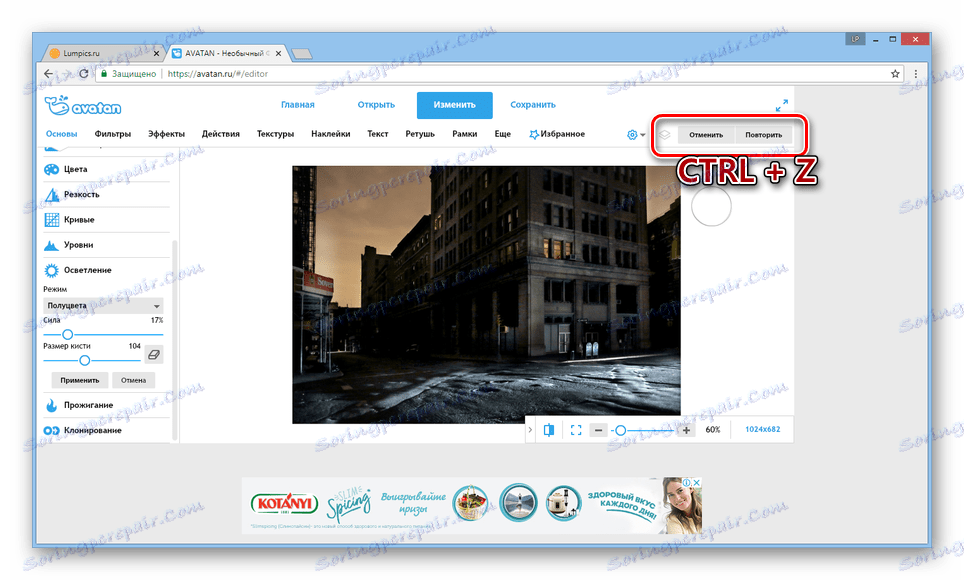This screenshot has height=580, width=964.
Task: Close the Lumpics.ru tab
Action: point(156,54)
